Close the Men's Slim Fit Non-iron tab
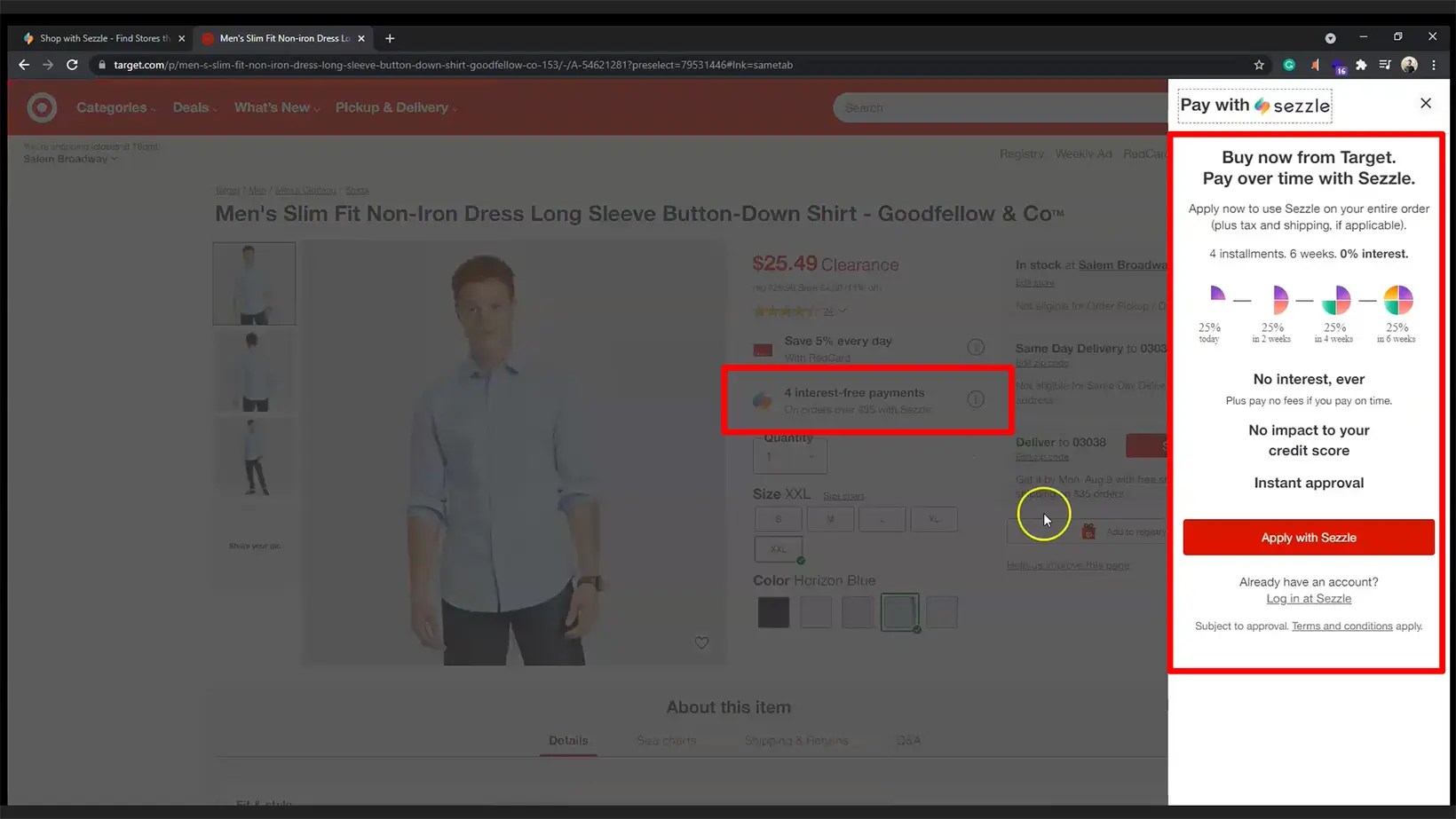Viewport: 1456px width, 819px height. point(361,38)
